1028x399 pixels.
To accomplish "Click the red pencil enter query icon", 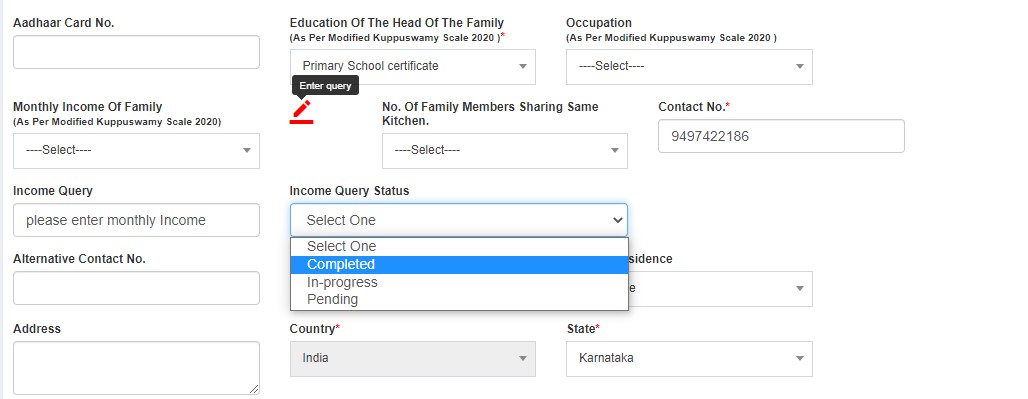I will coord(302,111).
